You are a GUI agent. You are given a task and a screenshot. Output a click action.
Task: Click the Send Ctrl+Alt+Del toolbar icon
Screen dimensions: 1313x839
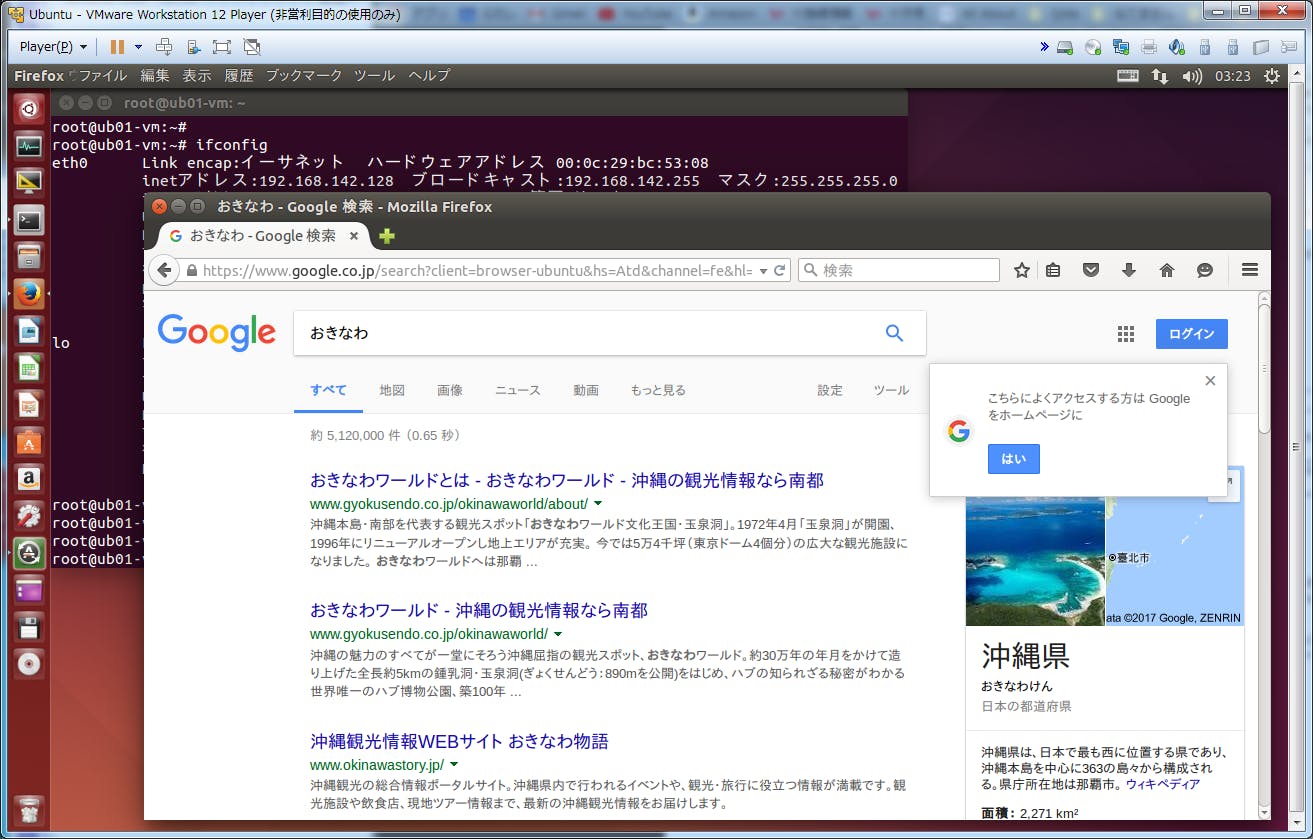point(164,47)
